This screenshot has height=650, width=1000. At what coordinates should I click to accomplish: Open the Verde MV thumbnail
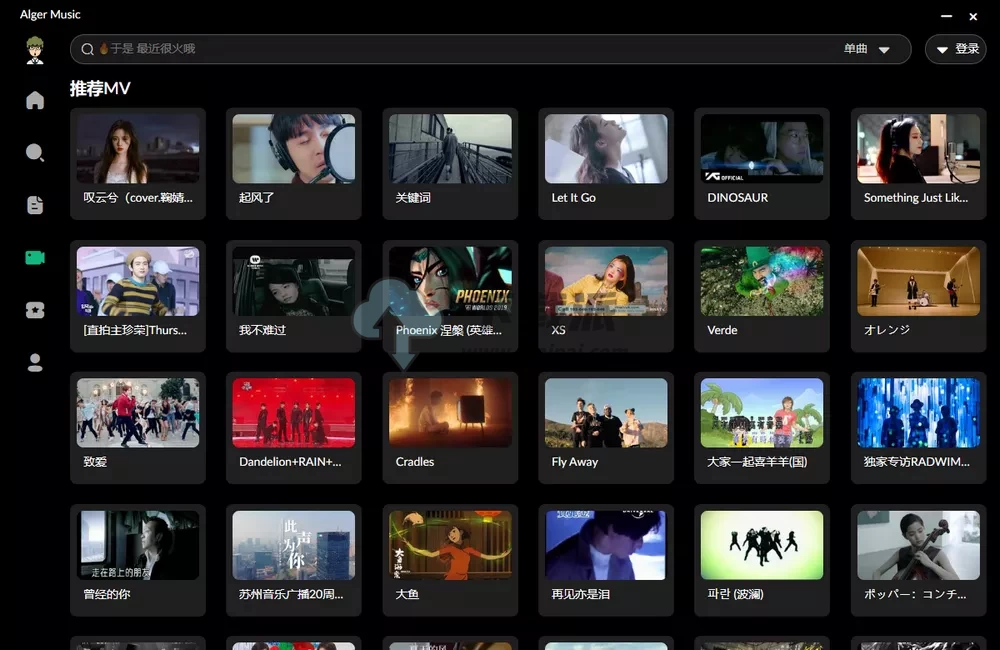click(761, 281)
